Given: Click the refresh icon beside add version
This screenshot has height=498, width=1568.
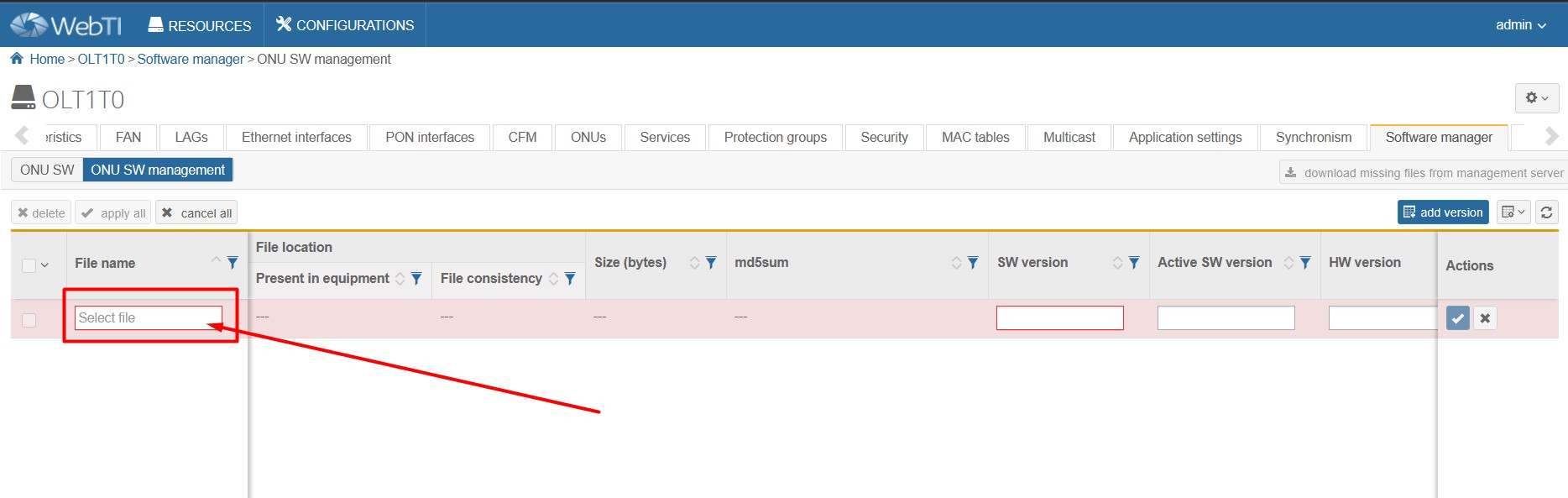Looking at the screenshot, I should [1546, 212].
